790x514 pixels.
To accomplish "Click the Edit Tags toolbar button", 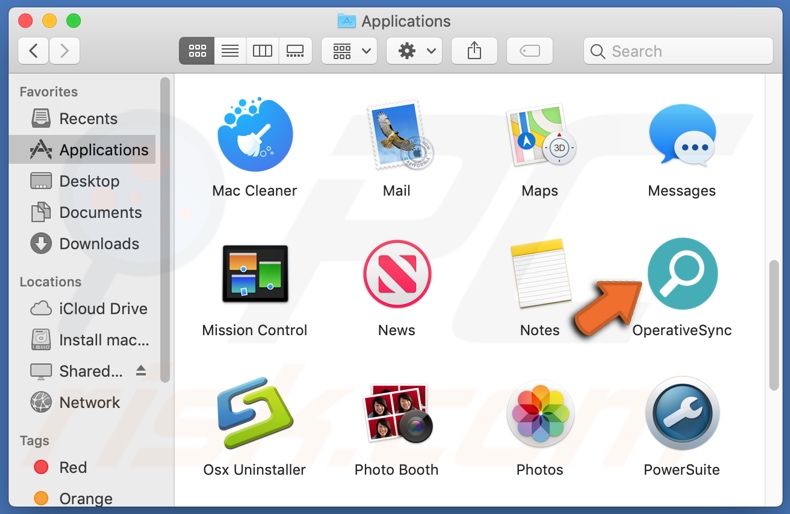I will pyautogui.click(x=530, y=51).
